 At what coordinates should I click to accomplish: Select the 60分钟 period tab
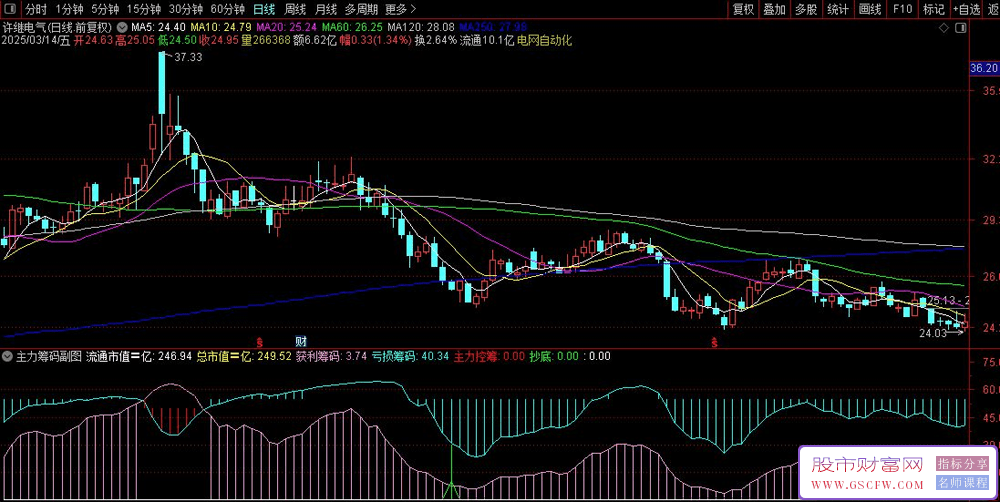point(228,10)
